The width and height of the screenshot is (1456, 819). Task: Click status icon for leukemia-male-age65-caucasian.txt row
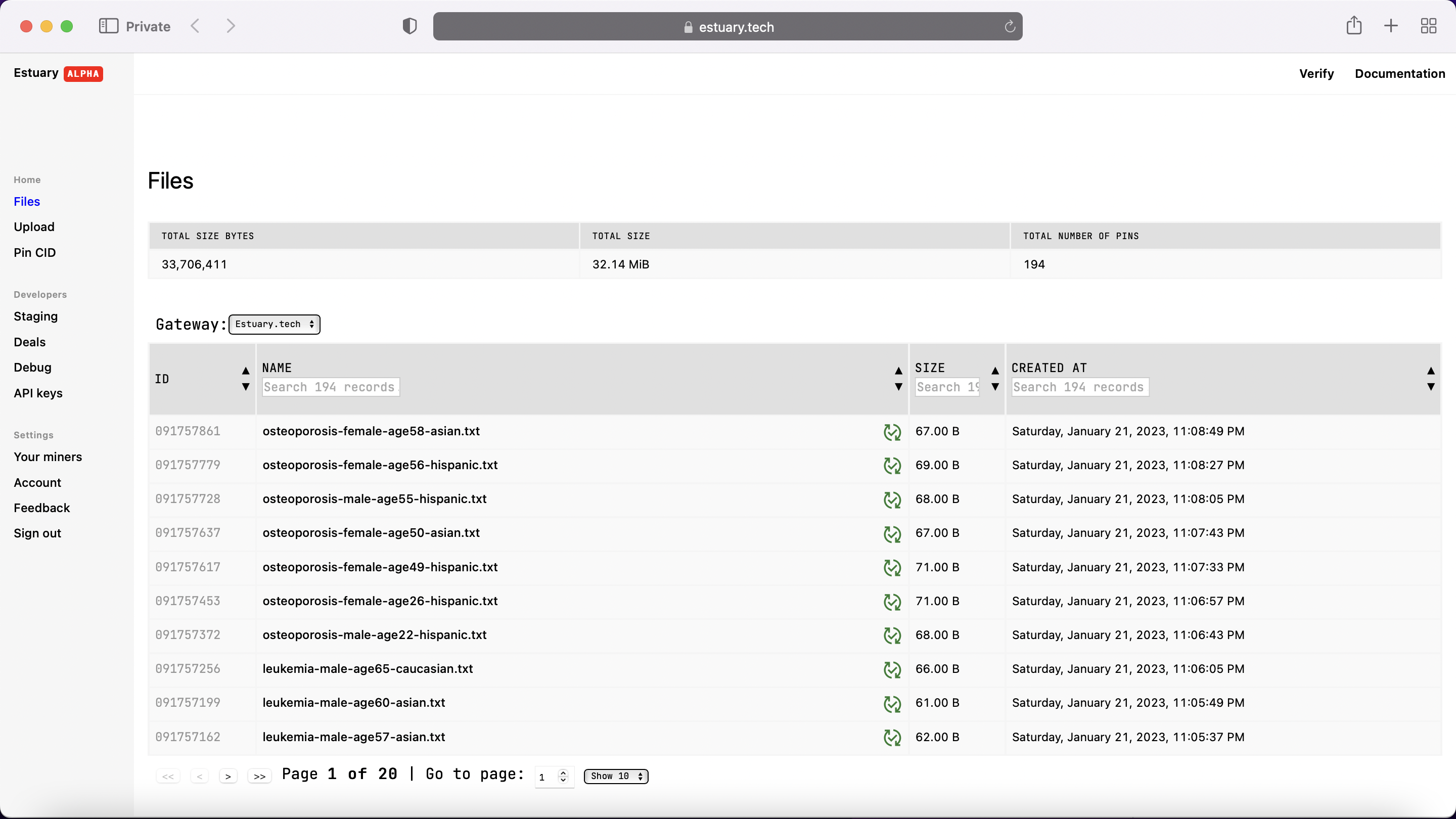coord(892,670)
